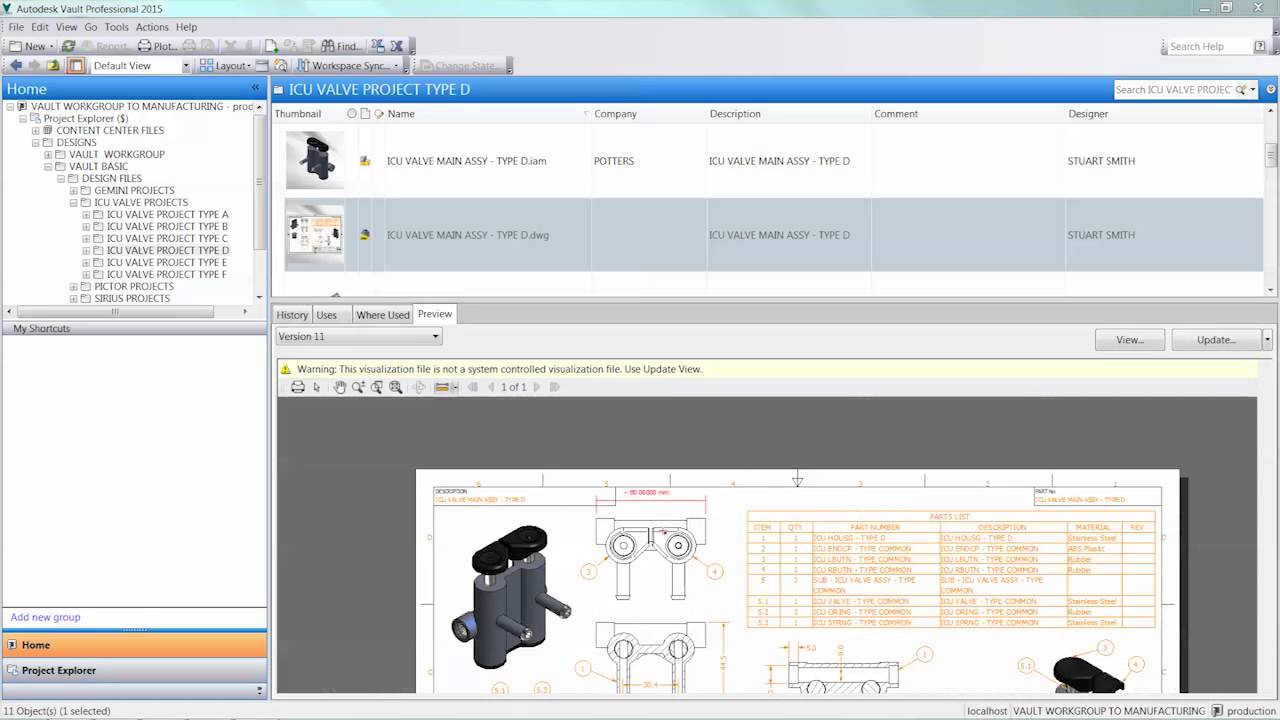This screenshot has width=1280, height=720.
Task: Click the add file page icon
Action: tap(271, 46)
